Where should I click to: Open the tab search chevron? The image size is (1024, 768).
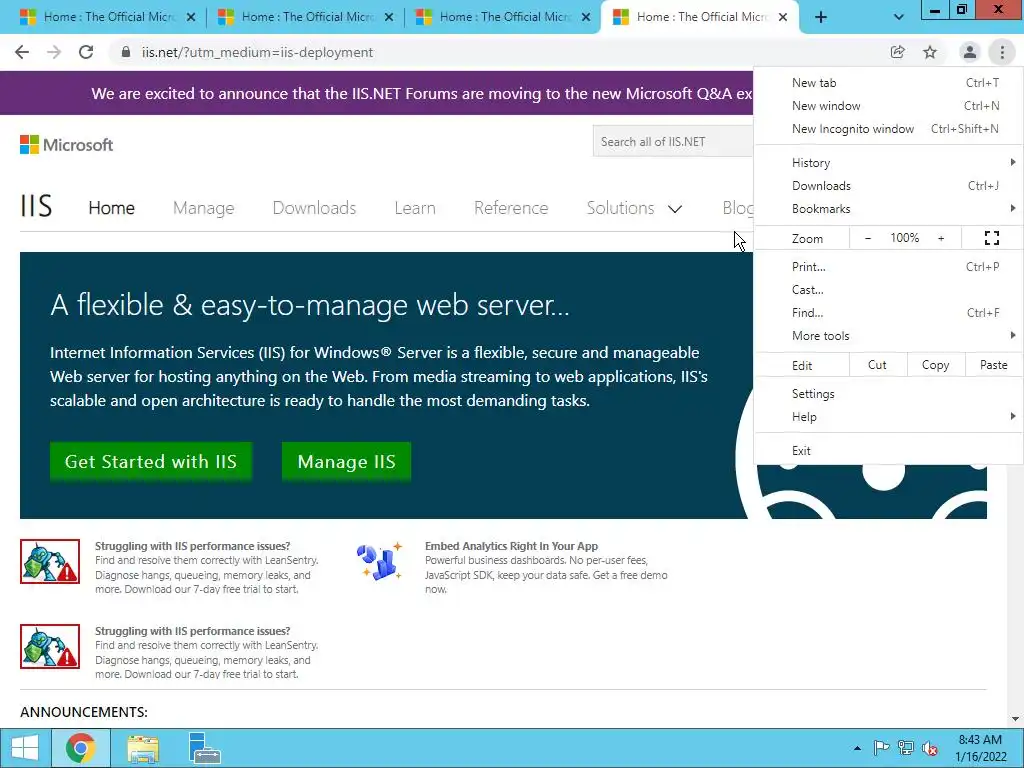click(x=899, y=18)
